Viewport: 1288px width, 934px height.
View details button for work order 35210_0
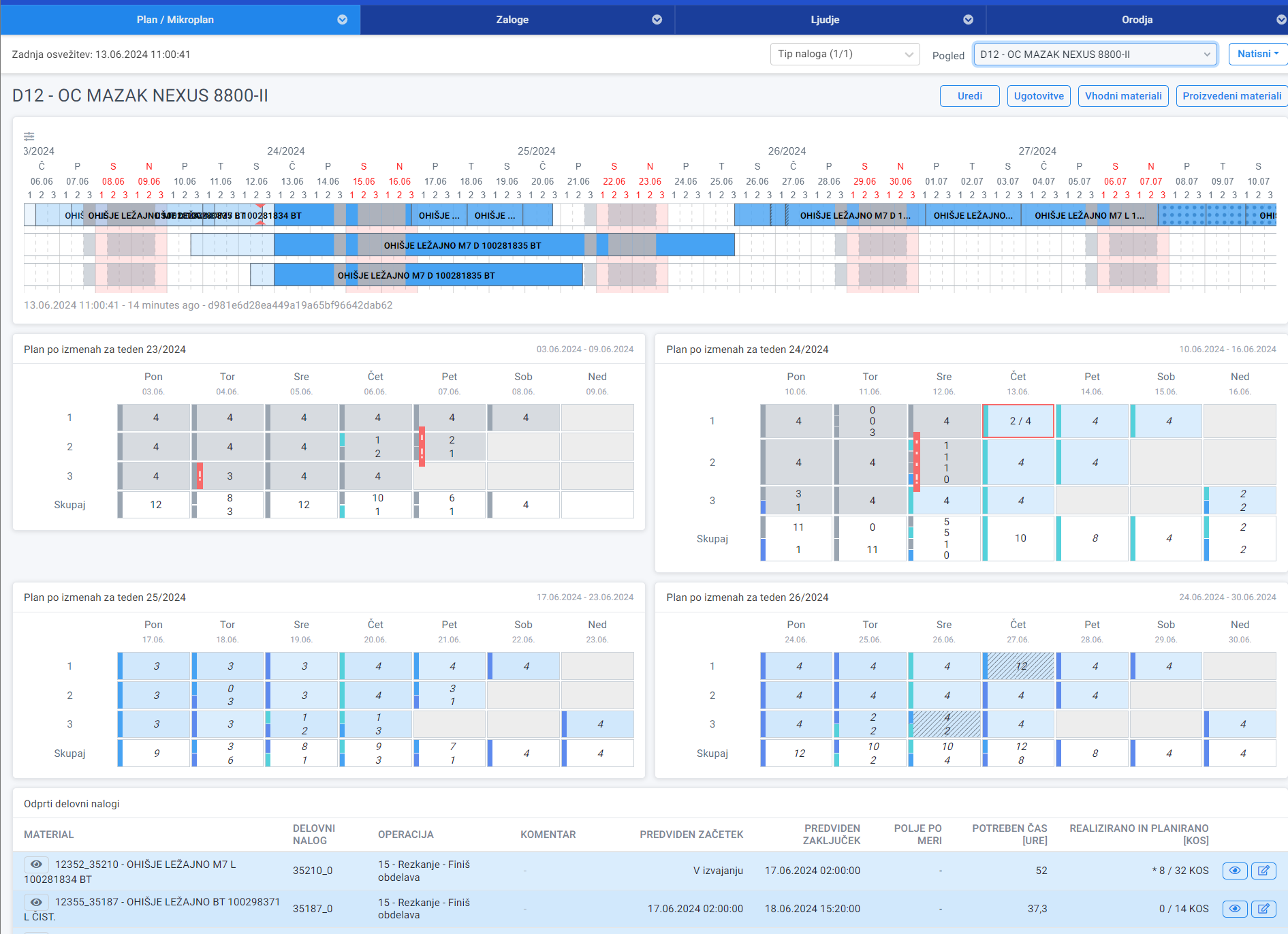1235,871
